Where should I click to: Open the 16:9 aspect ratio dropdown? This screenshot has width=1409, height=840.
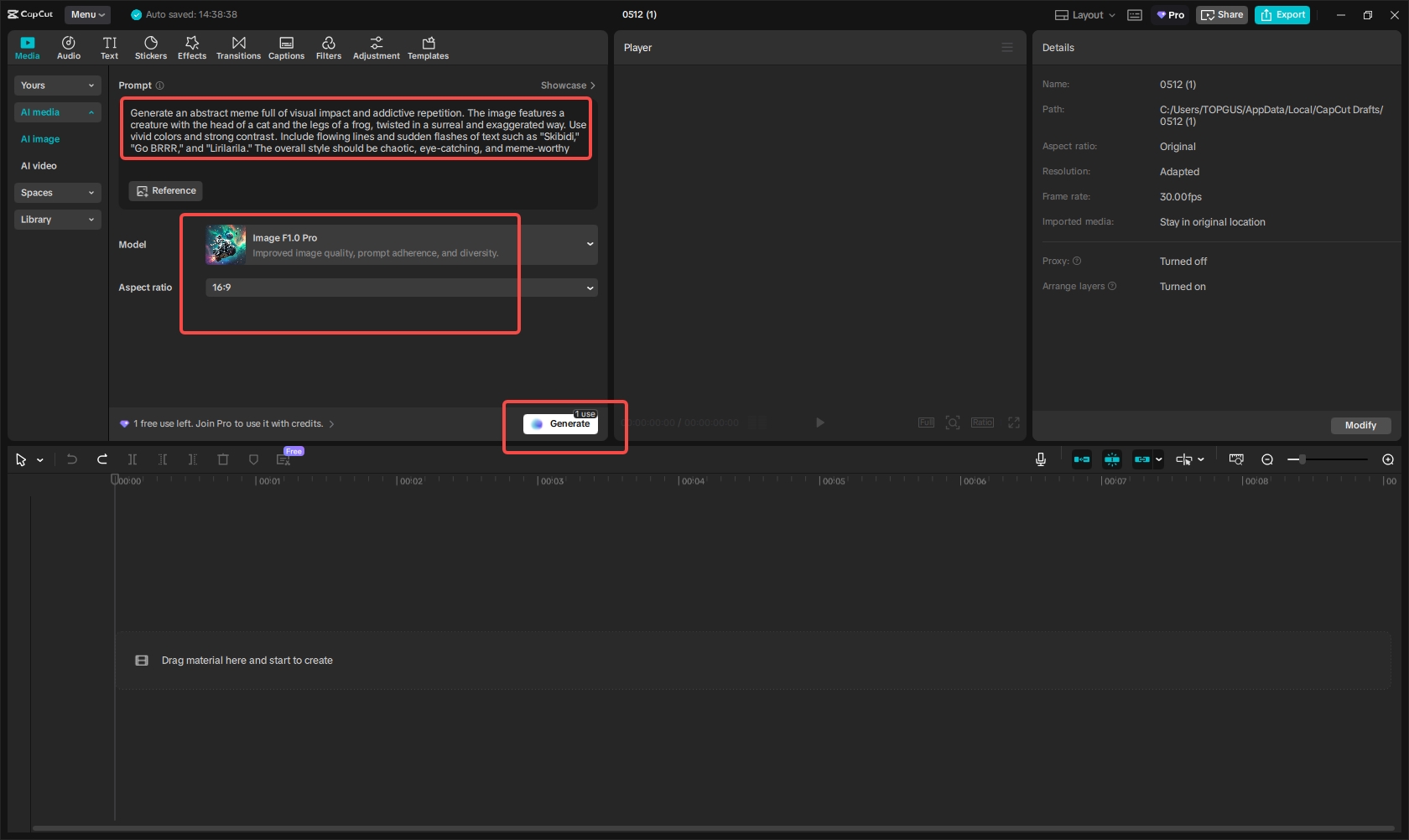coord(402,288)
